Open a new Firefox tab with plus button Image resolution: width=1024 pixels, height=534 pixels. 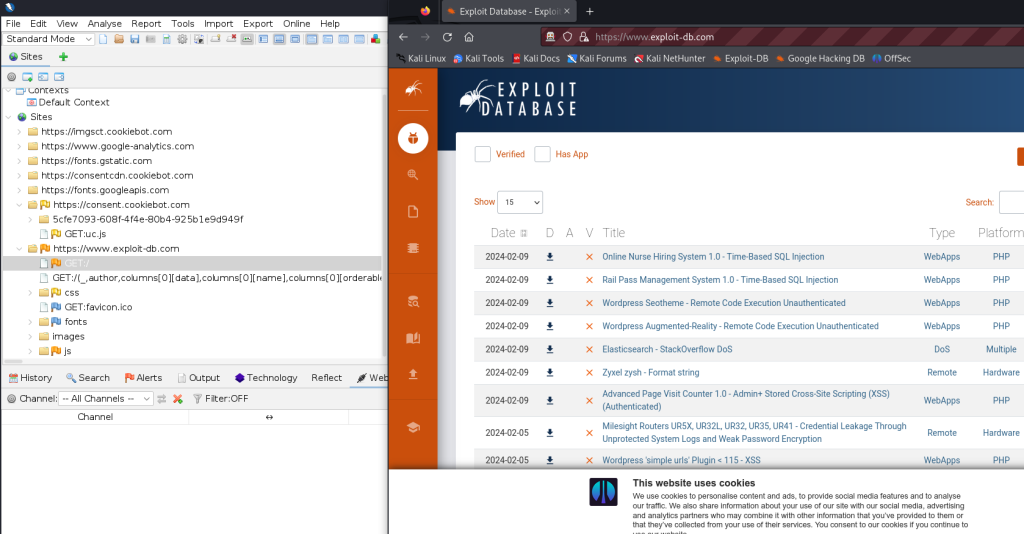click(x=590, y=11)
